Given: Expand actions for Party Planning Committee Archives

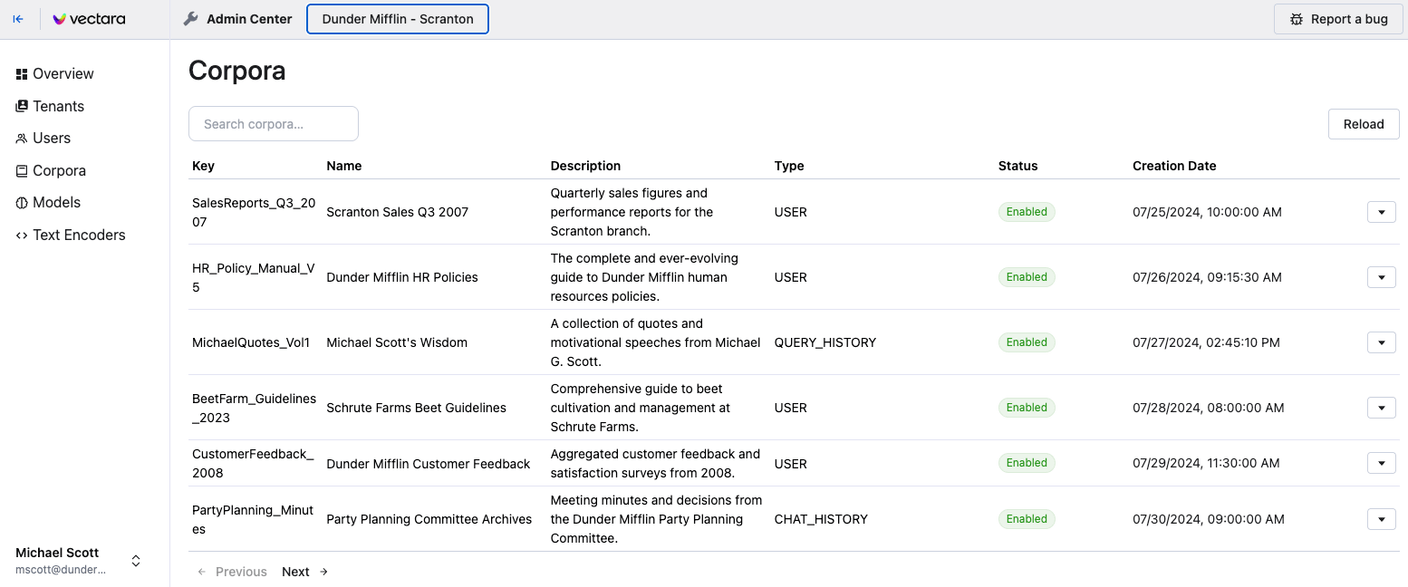Looking at the screenshot, I should [1381, 519].
